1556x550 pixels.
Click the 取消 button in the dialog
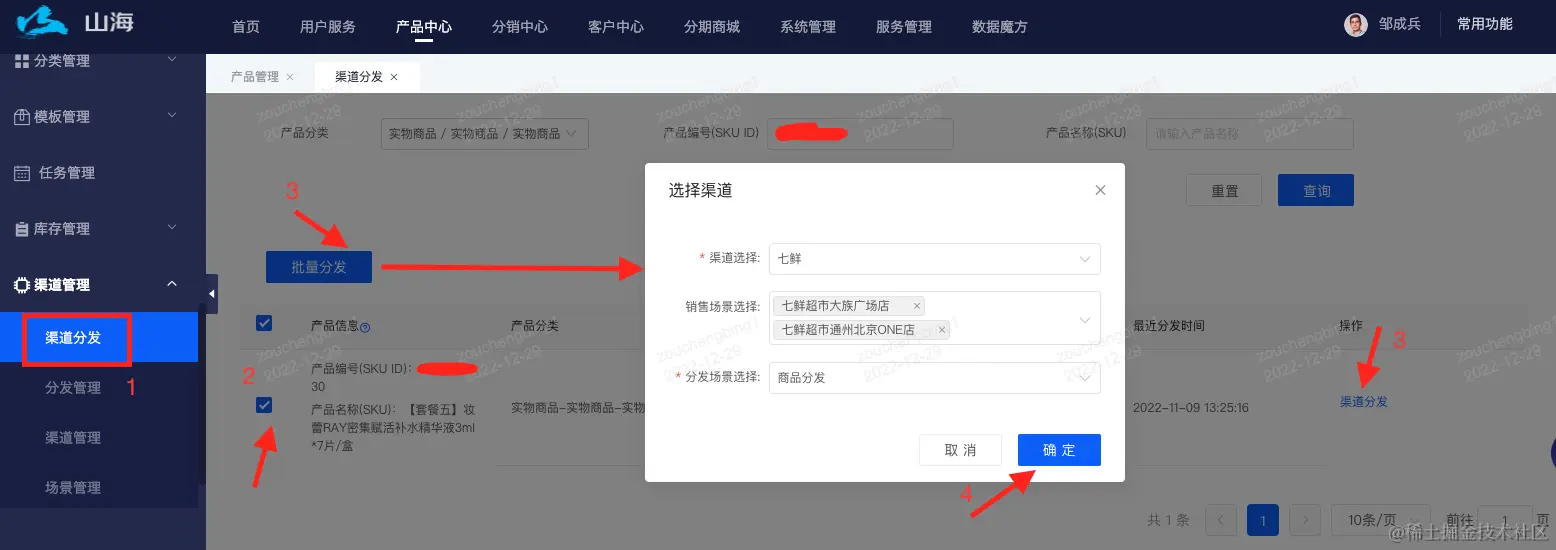click(x=960, y=450)
